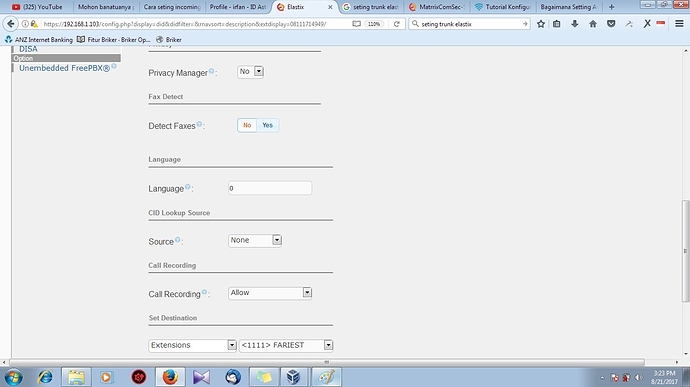The height and width of the screenshot is (387, 690).
Task: Close the Elastix tab
Action: [330, 7]
